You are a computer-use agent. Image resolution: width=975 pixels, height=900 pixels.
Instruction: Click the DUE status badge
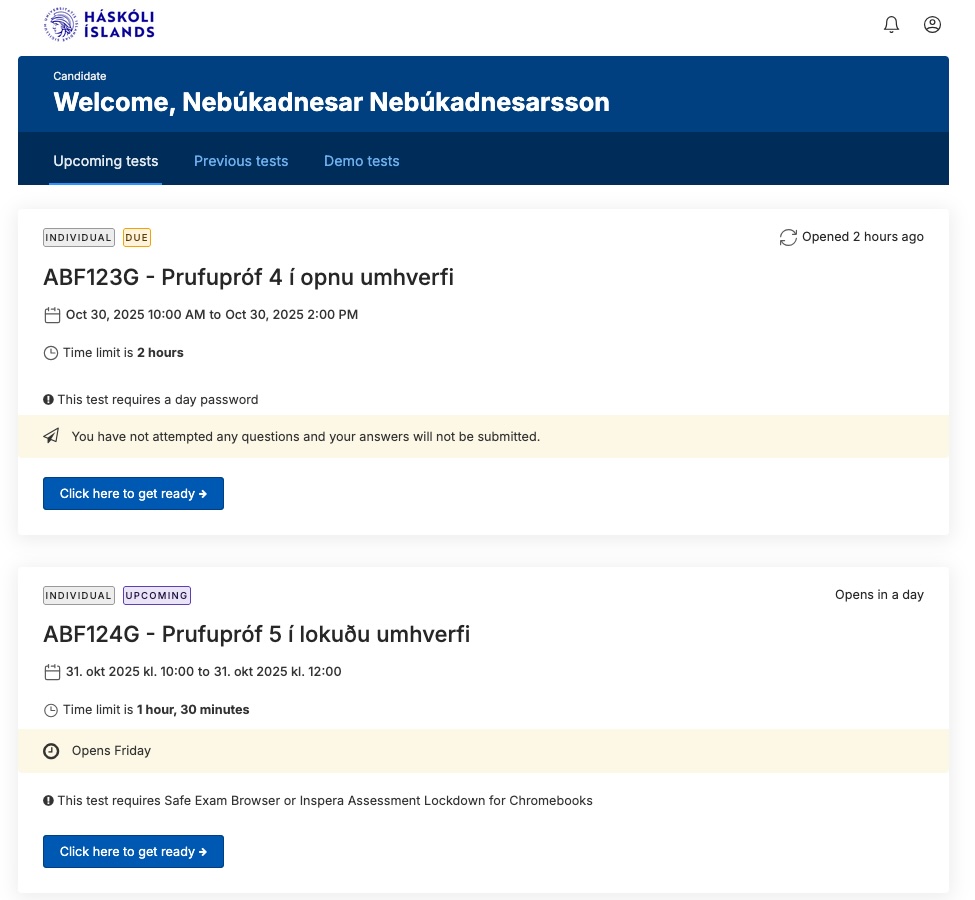137,238
